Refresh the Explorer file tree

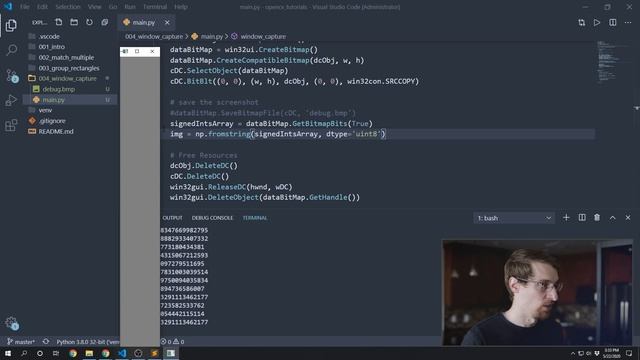[89, 22]
